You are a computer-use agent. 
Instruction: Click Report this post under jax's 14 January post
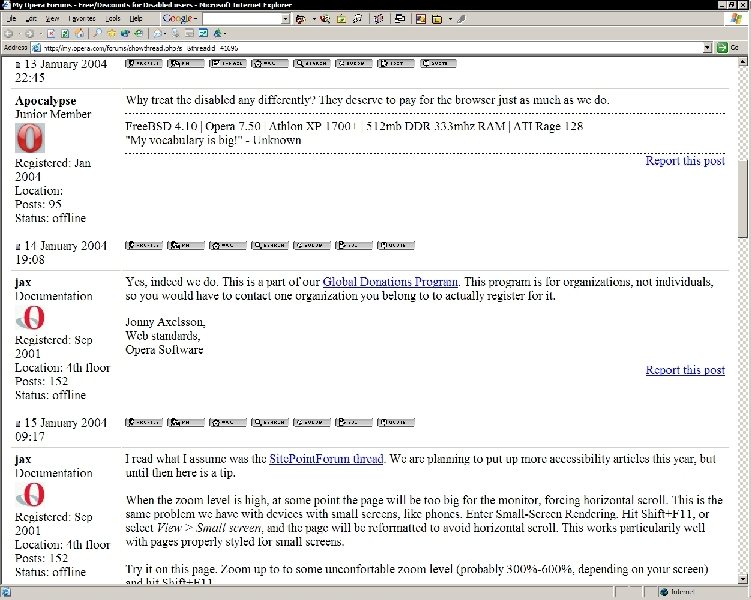(x=685, y=370)
